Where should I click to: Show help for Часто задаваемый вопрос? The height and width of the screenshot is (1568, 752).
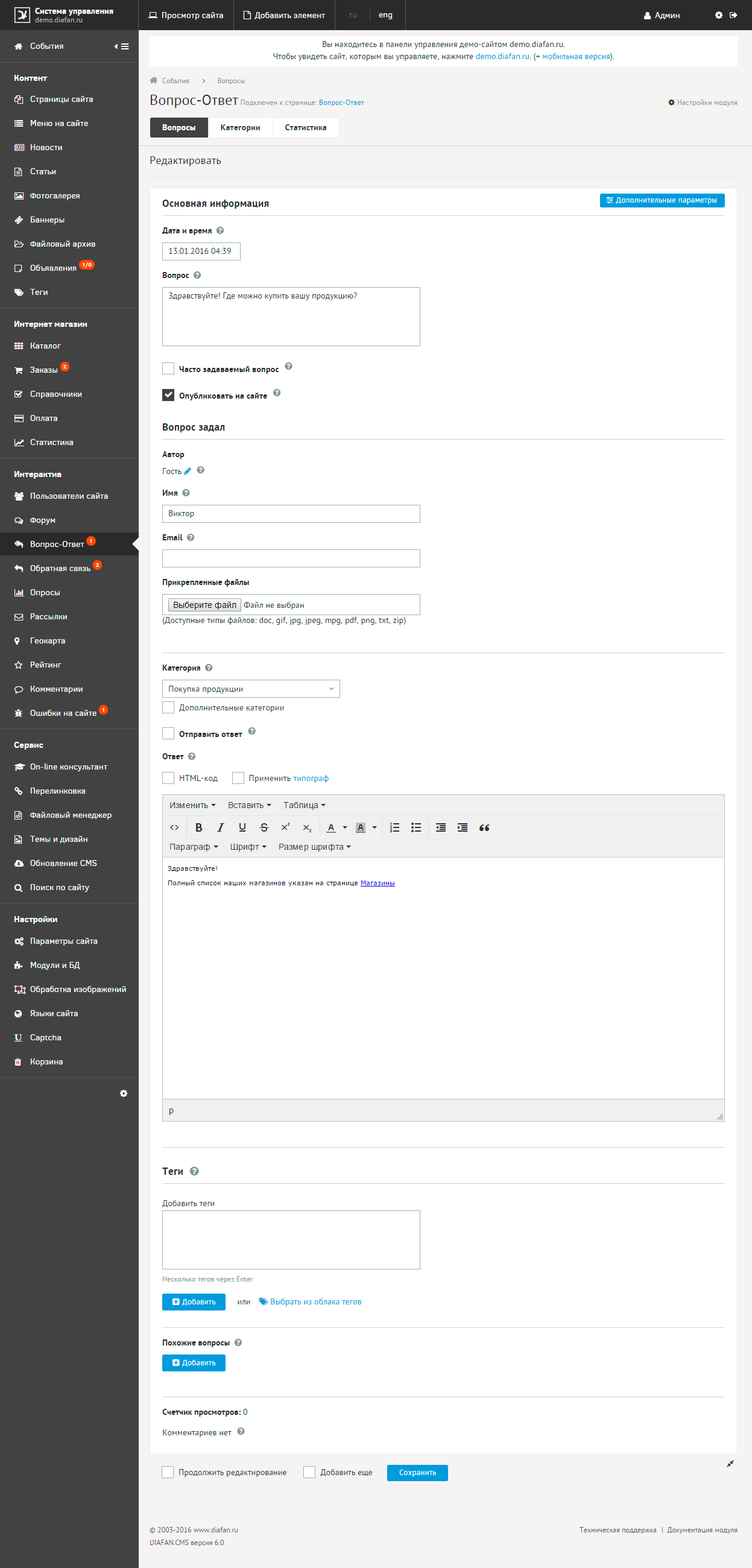(289, 367)
